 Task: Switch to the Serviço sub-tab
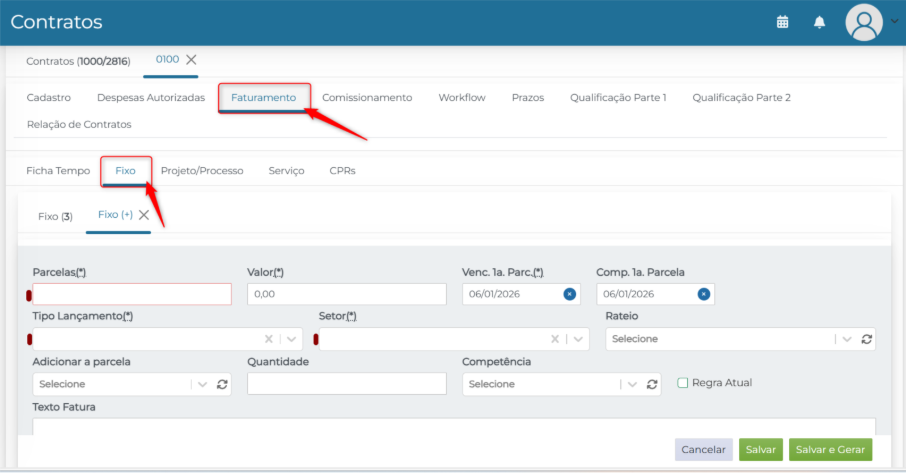click(x=286, y=171)
